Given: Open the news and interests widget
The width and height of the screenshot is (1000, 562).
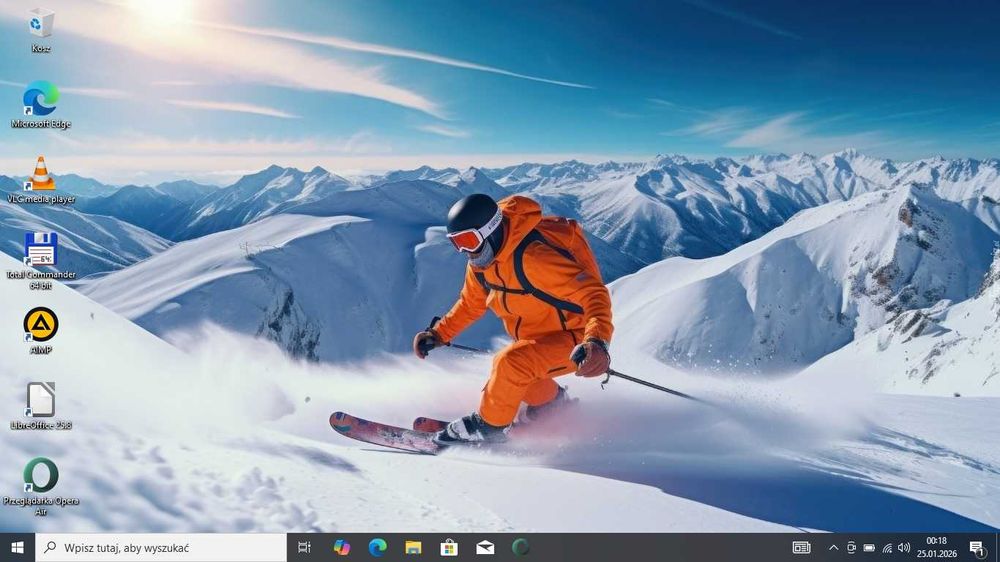Looking at the screenshot, I should pyautogui.click(x=802, y=547).
